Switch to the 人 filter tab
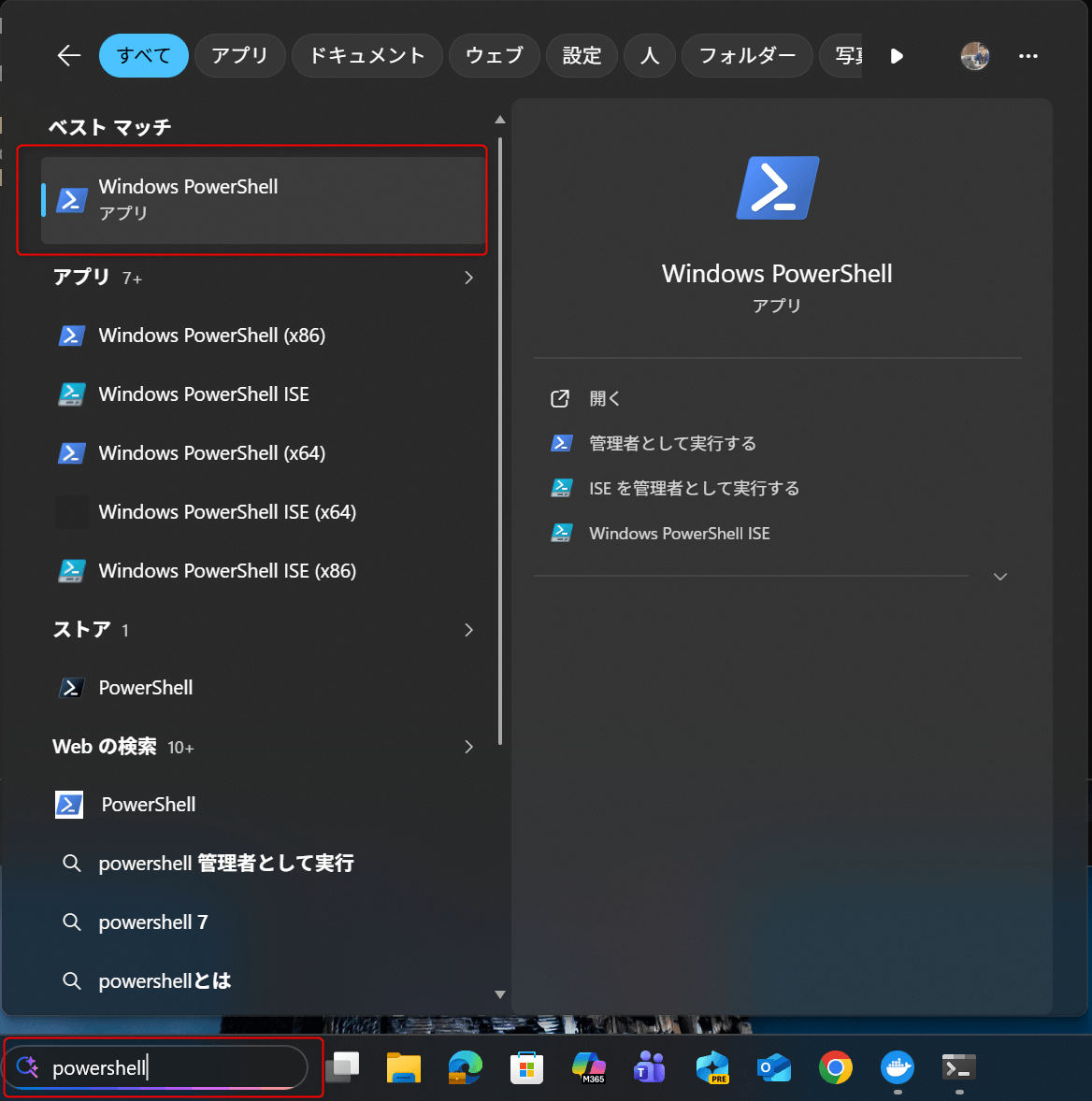Image resolution: width=1092 pixels, height=1101 pixels. [650, 55]
